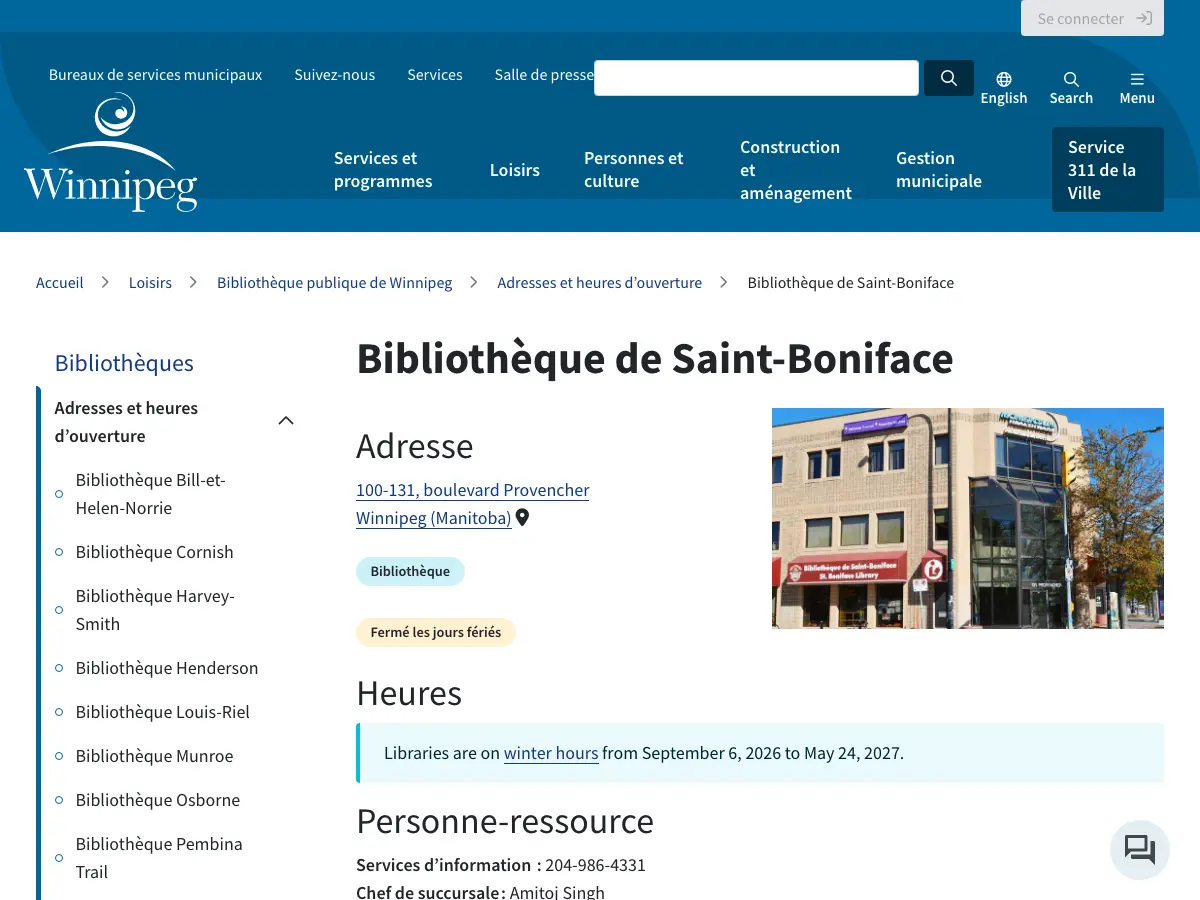1200x900 pixels.
Task: Click phone number 204-986-4331
Action: click(595, 865)
